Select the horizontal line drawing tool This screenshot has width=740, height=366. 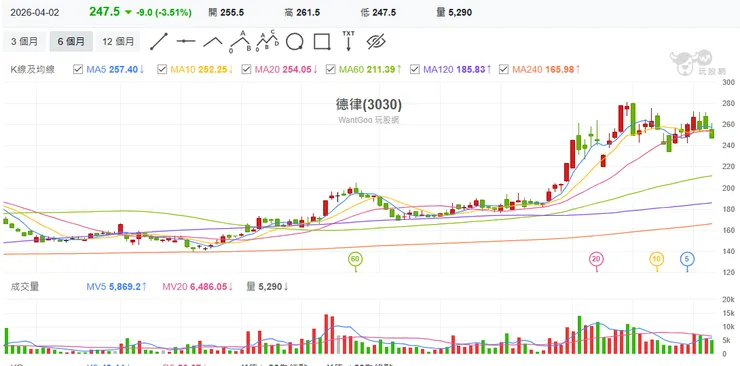coord(186,42)
